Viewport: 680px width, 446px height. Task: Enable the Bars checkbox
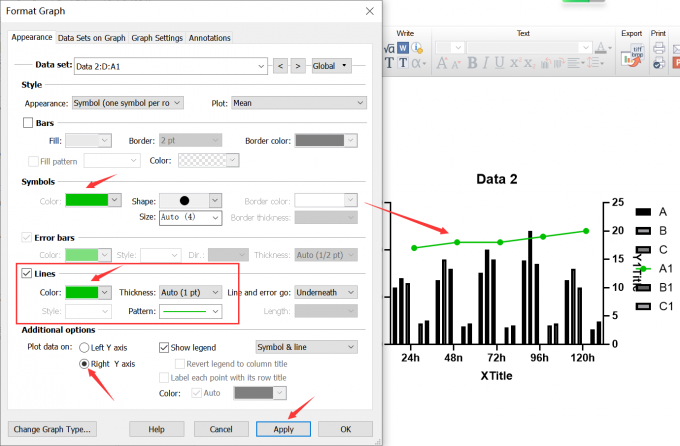[28, 123]
